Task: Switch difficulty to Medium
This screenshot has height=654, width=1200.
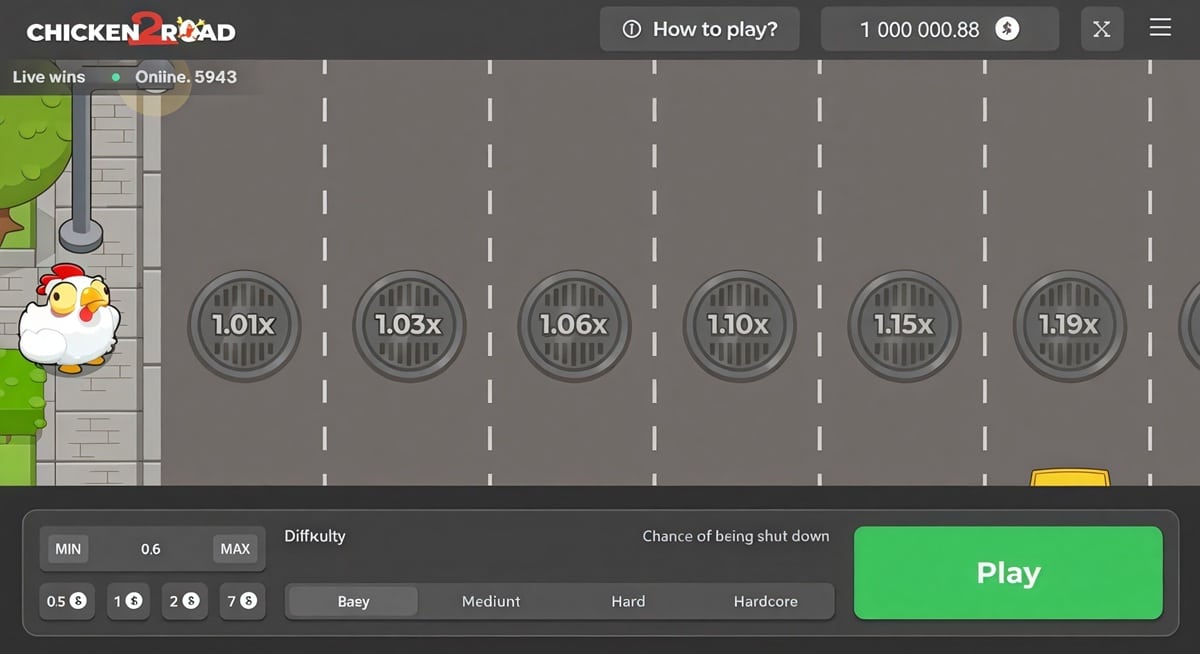Action: pyautogui.click(x=491, y=601)
